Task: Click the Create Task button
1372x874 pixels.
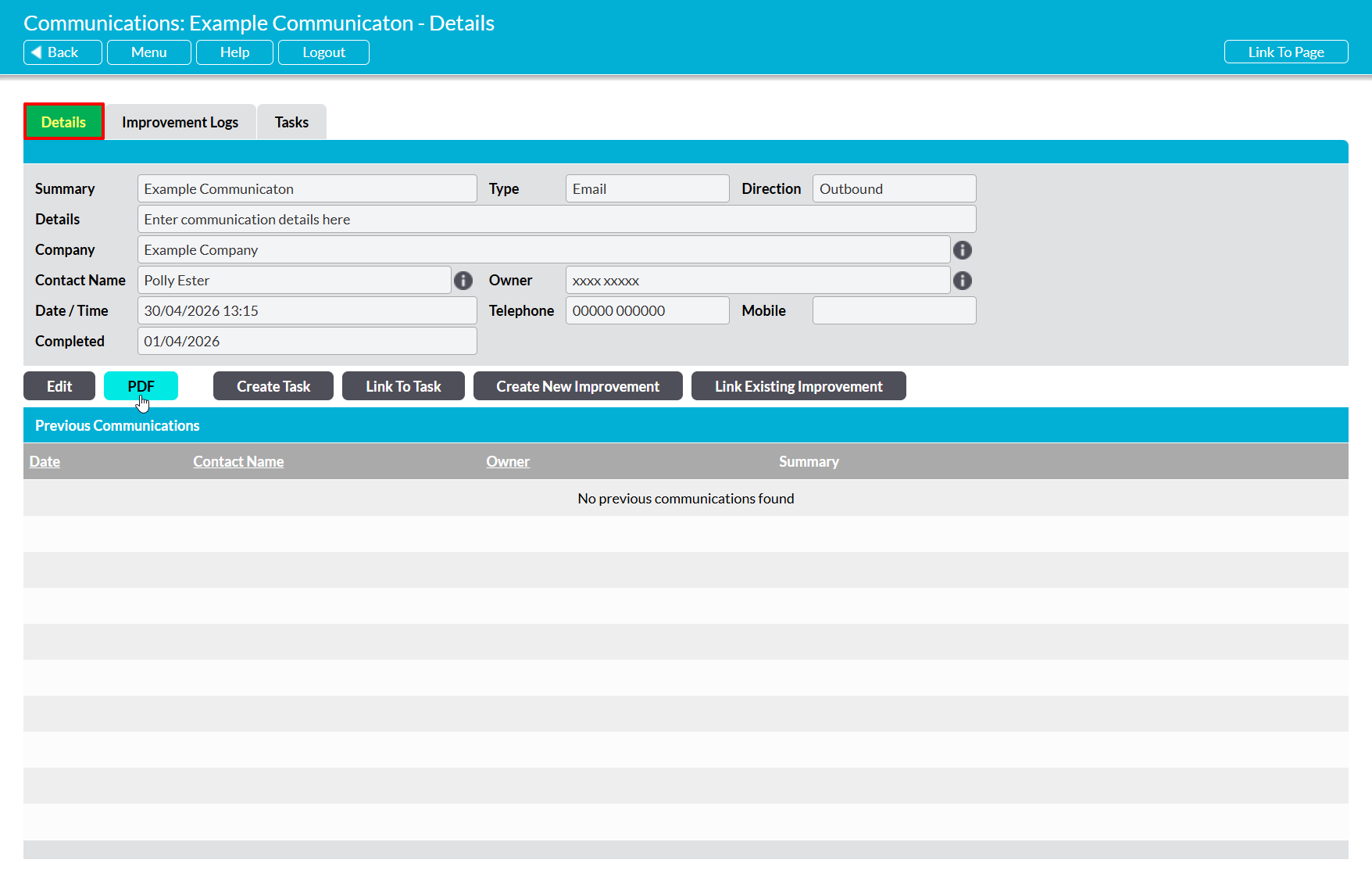Action: (x=273, y=386)
